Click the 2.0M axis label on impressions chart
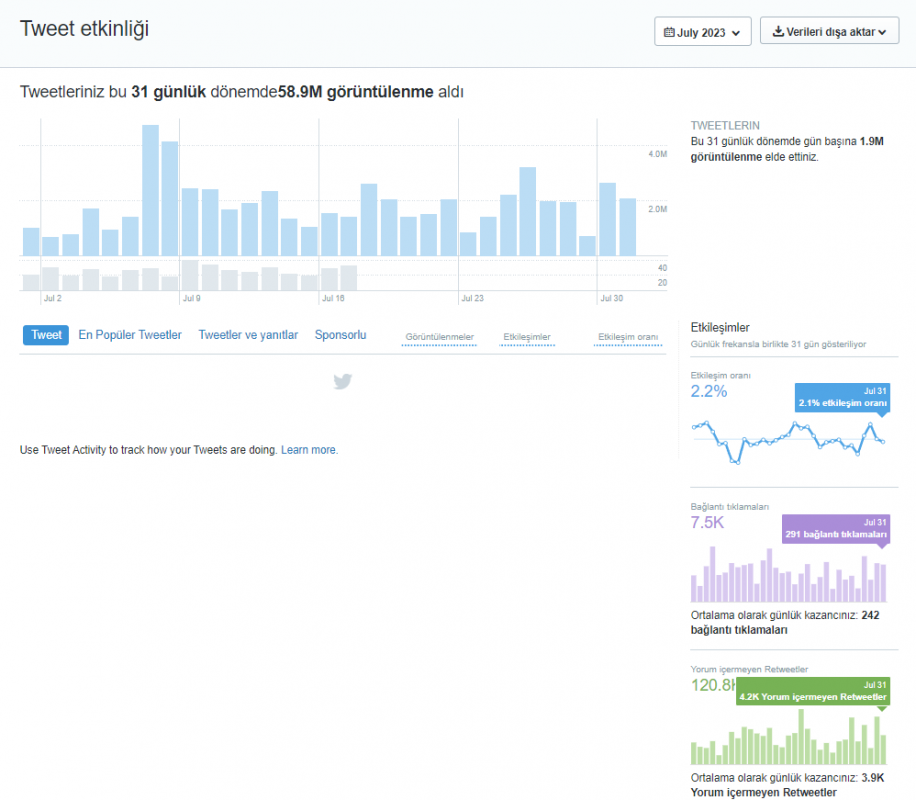Image resolution: width=916 pixels, height=800 pixels. click(657, 209)
